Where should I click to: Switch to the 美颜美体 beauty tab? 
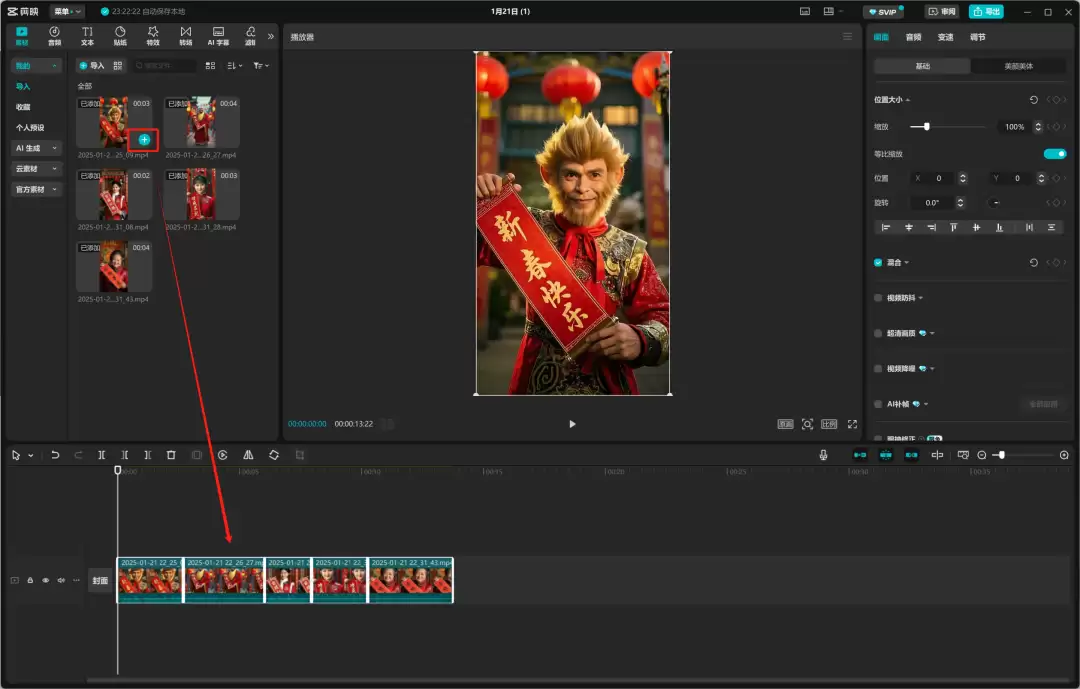1018,66
